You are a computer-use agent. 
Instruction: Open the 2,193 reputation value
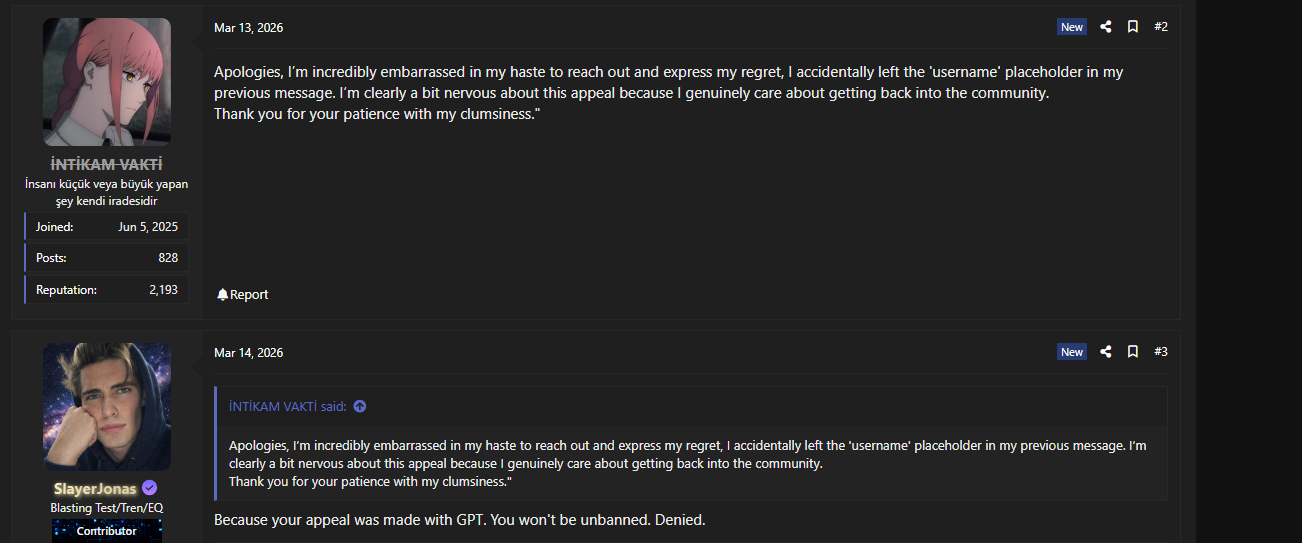click(164, 290)
